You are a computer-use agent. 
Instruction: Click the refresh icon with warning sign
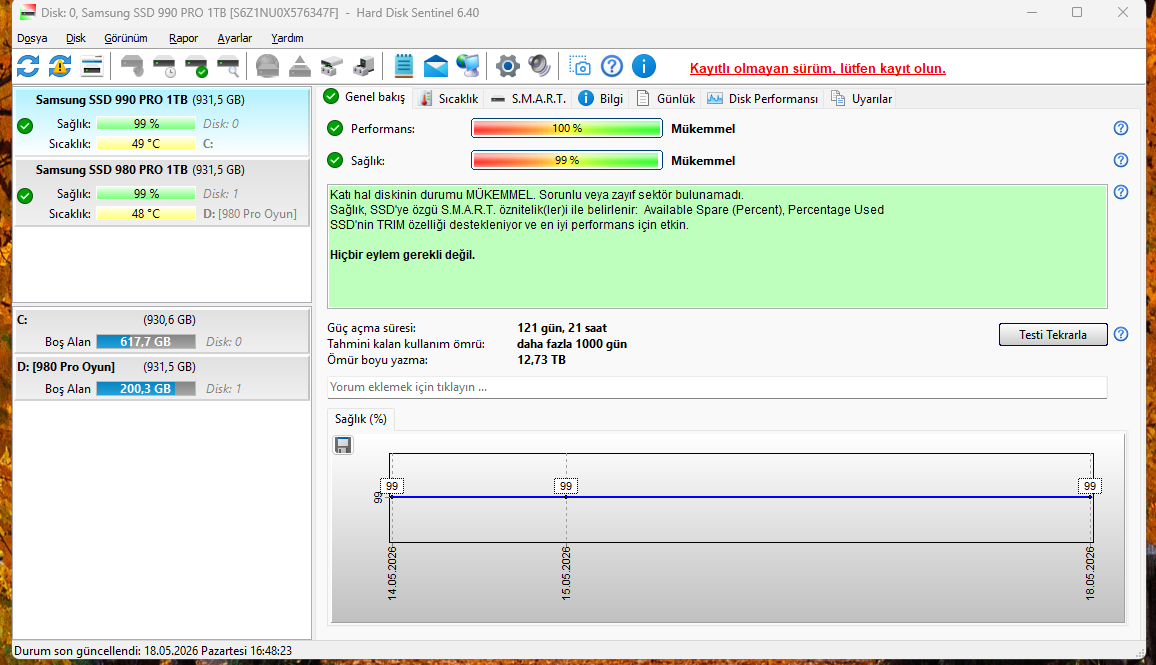pos(60,66)
